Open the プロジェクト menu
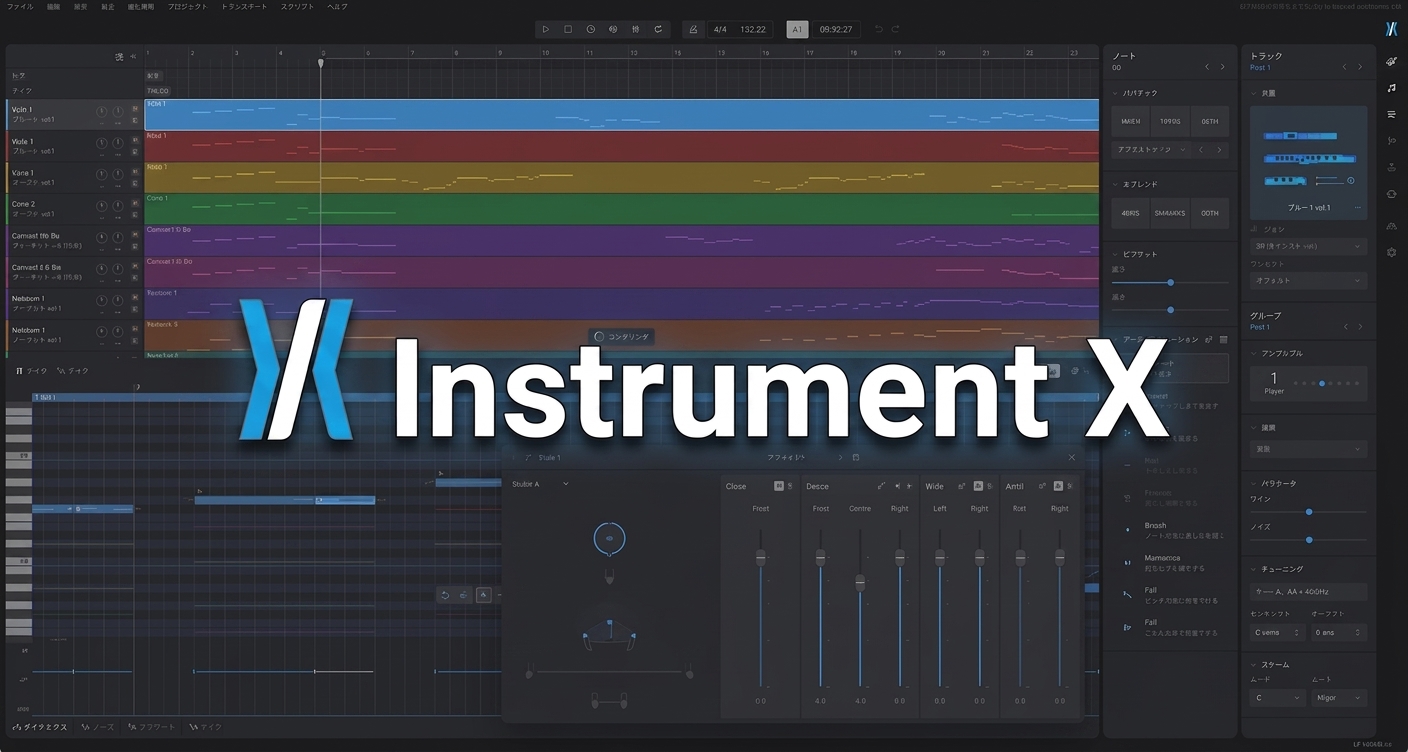This screenshot has height=752, width=1408. (x=187, y=7)
